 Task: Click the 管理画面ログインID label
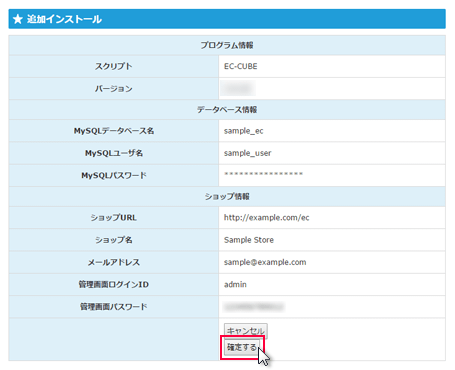[x=114, y=285]
